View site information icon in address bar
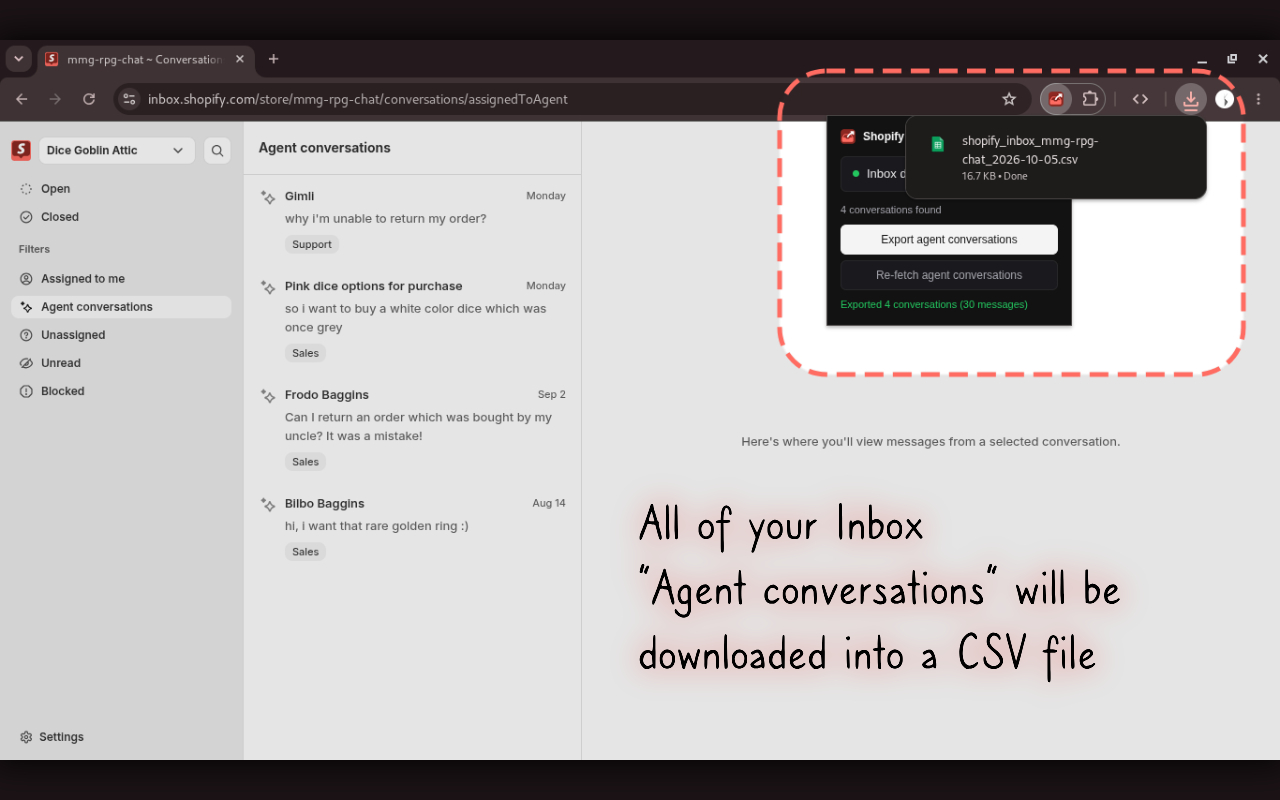Screen dimensions: 1280x800 pos(128,99)
